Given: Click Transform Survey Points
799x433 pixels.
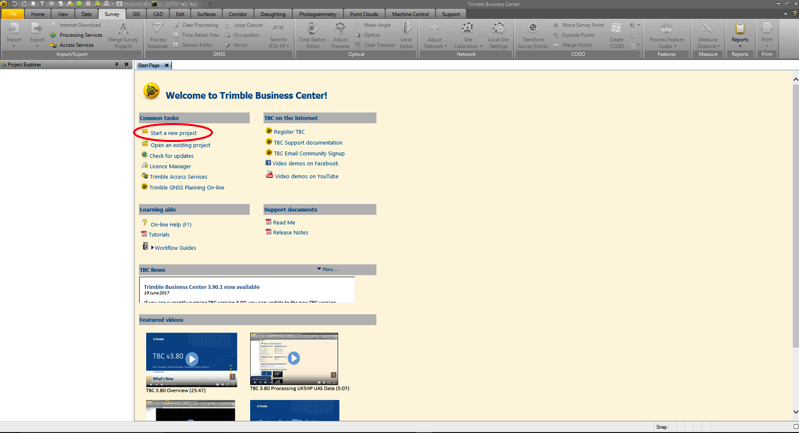Looking at the screenshot, I should tap(532, 35).
